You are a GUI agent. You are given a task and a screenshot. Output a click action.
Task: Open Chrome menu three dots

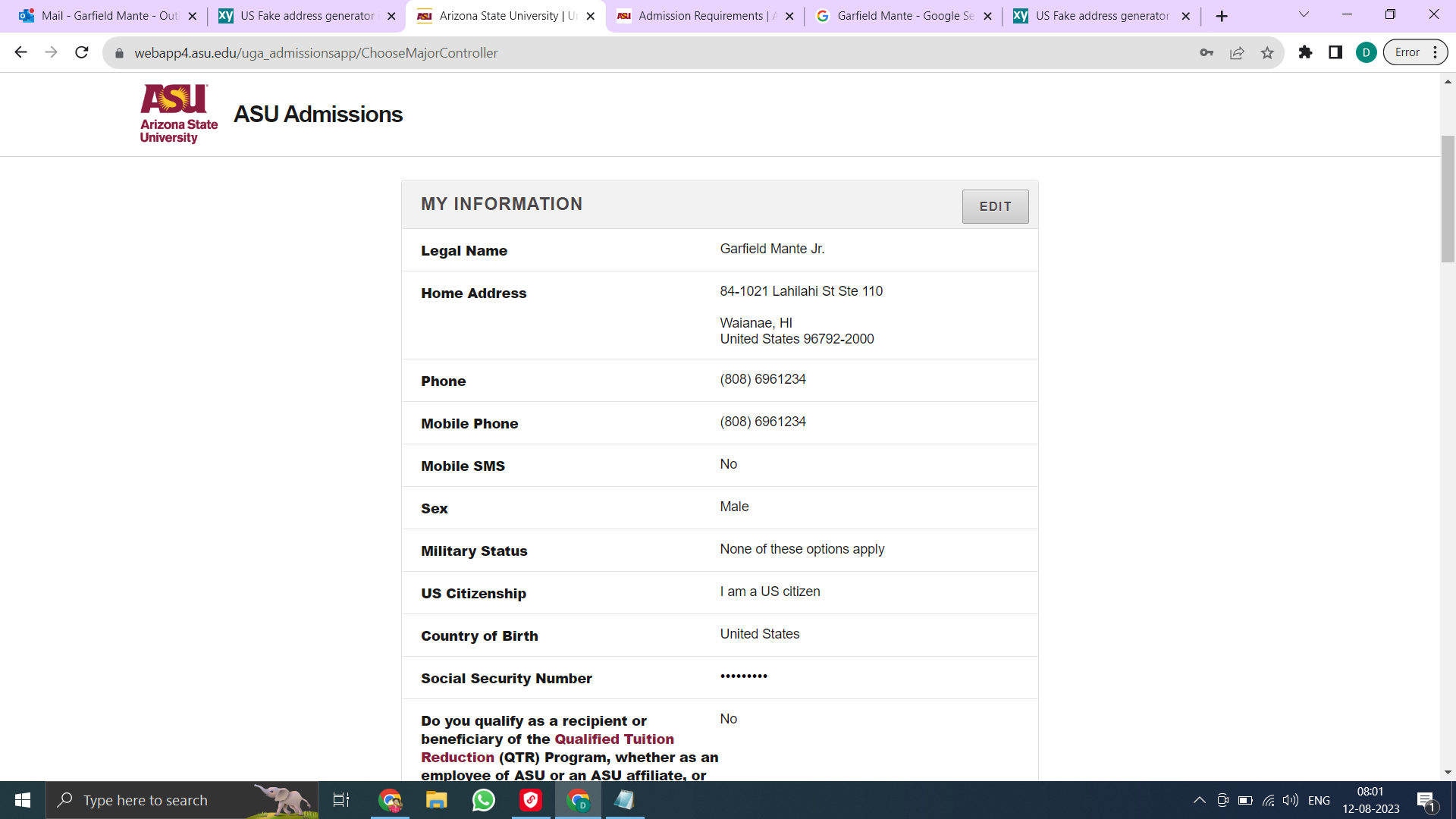click(x=1435, y=52)
